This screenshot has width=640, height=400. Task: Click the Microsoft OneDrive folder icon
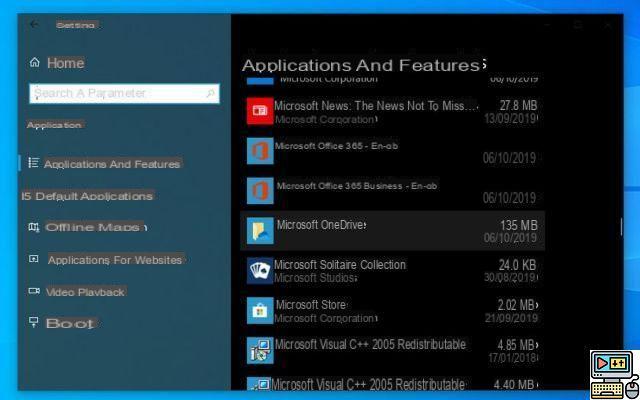click(260, 231)
